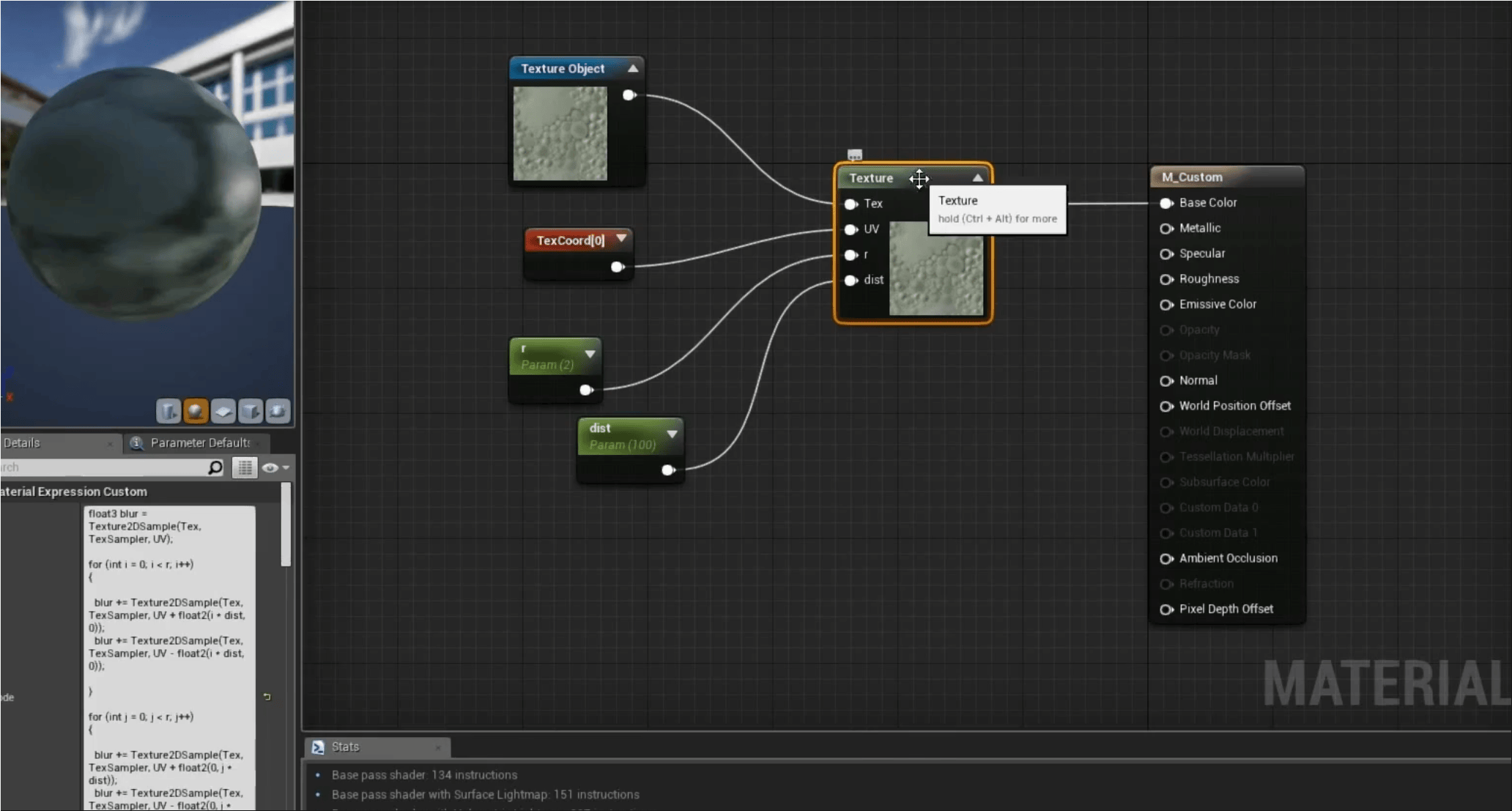Click the Details search field

pos(103,467)
